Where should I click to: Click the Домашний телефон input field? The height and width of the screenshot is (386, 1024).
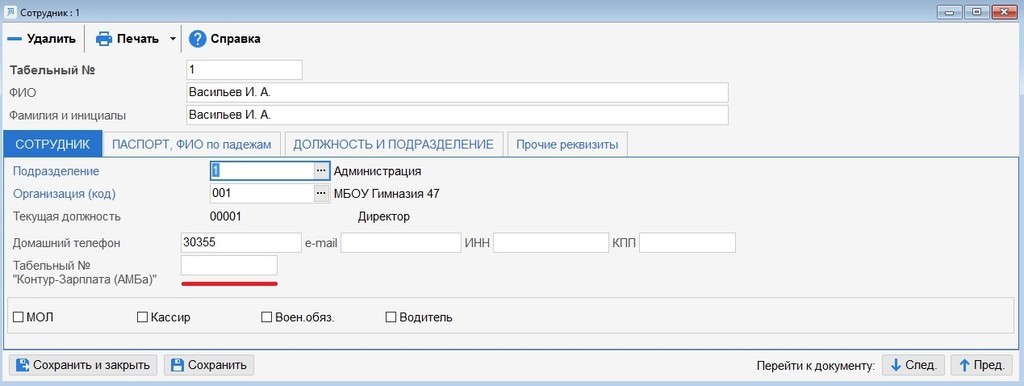[x=241, y=242]
